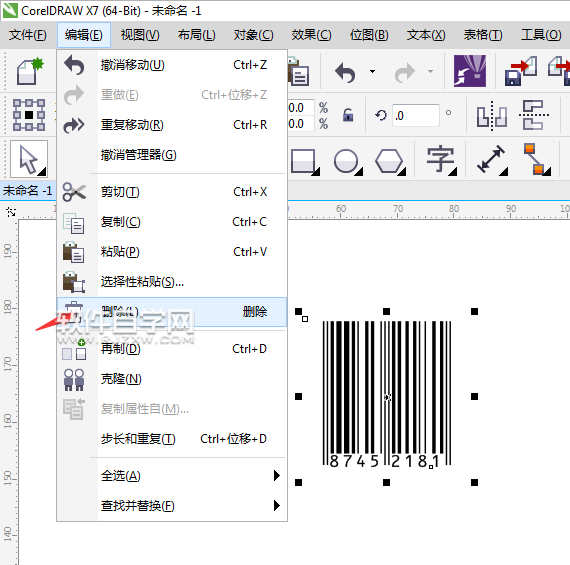Choose 重复移动(R) from the menu
Screen dimensions: 570x565
point(172,125)
